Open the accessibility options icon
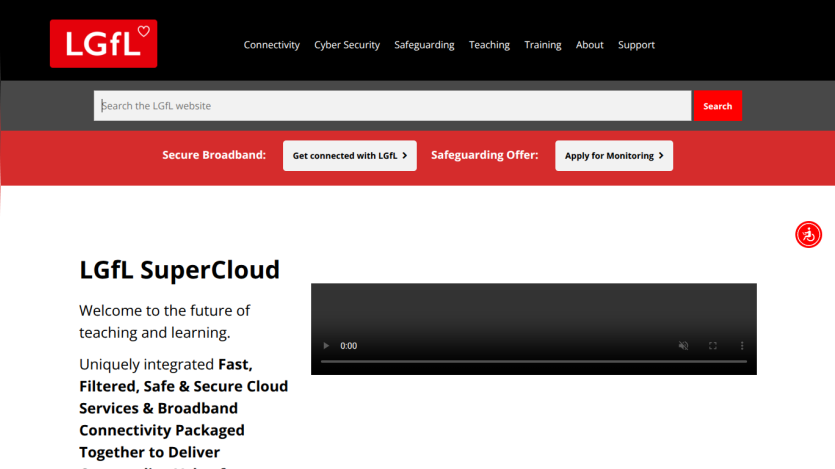The image size is (835, 469). 808,235
